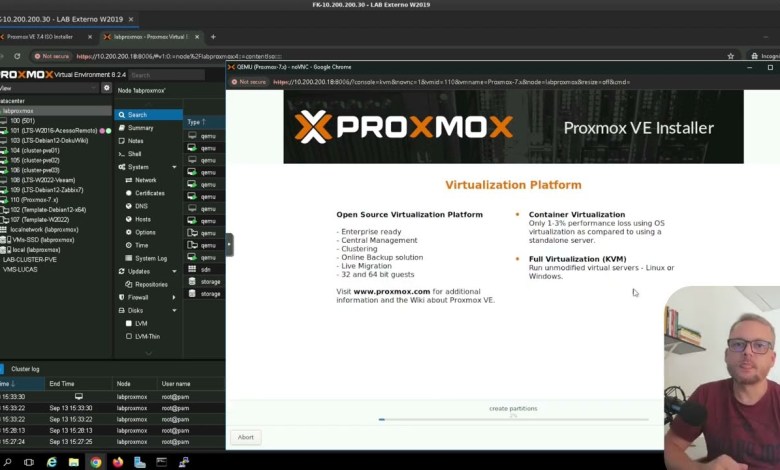Click the Hosts globe icon
Viewport: 780px width, 470px height.
click(x=128, y=219)
